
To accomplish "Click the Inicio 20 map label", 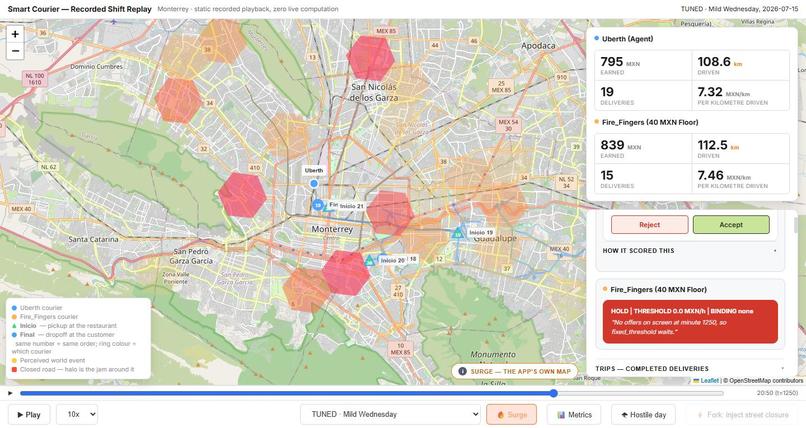I will point(392,260).
